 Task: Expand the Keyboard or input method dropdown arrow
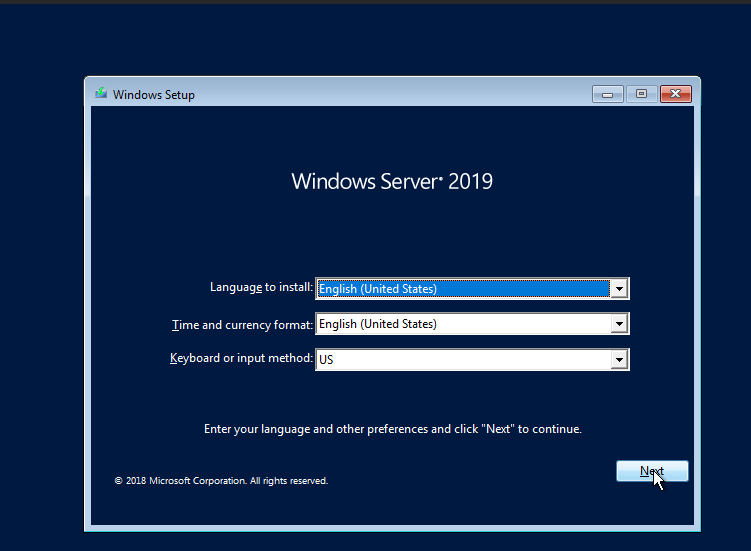click(619, 359)
